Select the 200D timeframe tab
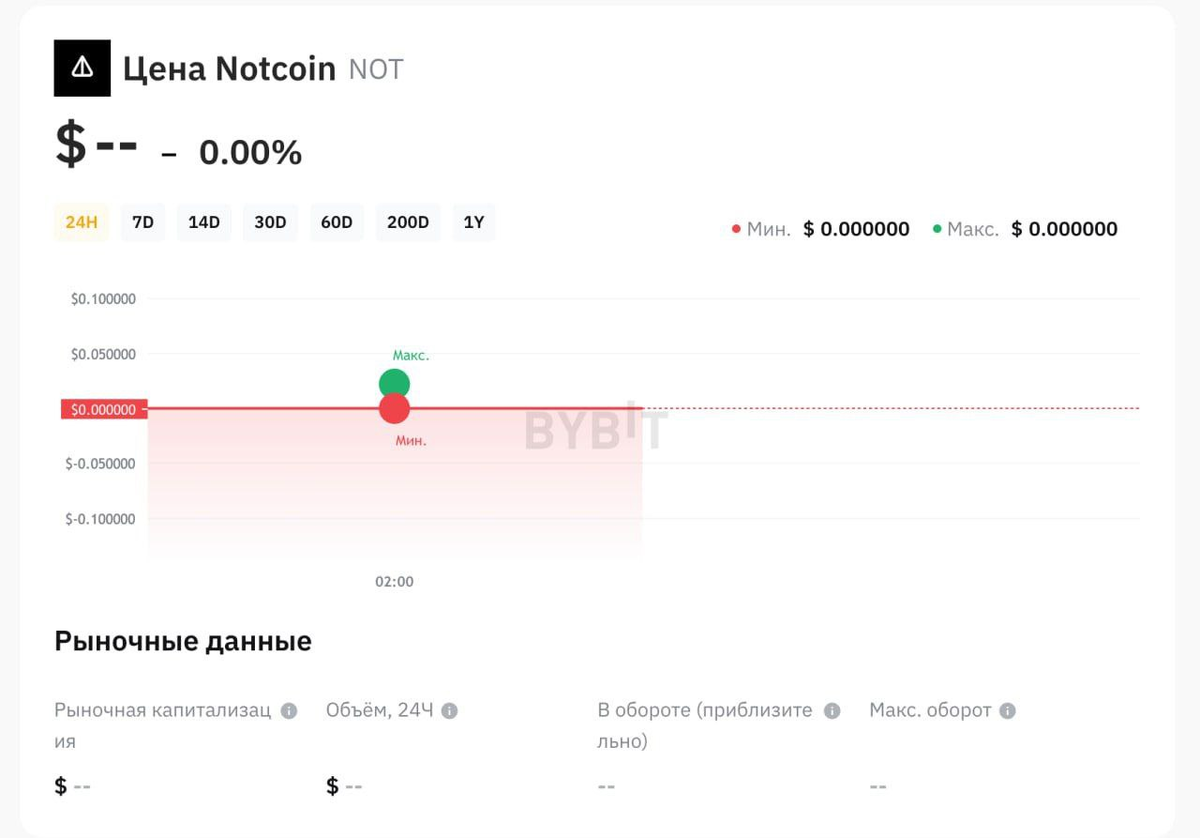Image resolution: width=1200 pixels, height=838 pixels. (408, 222)
